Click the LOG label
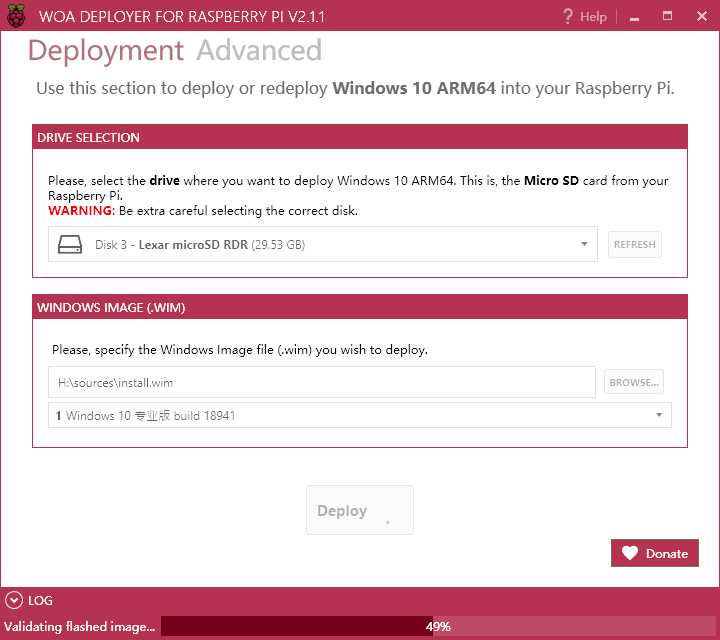 (x=40, y=601)
